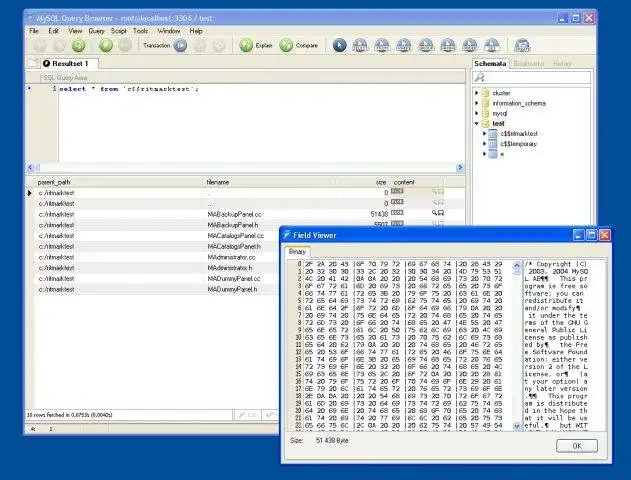Select the Resultset 1 tab

click(69, 64)
